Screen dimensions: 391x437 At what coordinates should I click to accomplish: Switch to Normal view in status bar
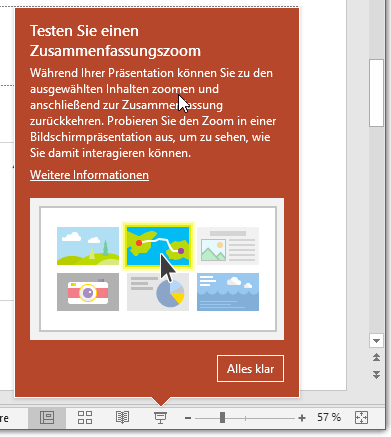tap(47, 417)
